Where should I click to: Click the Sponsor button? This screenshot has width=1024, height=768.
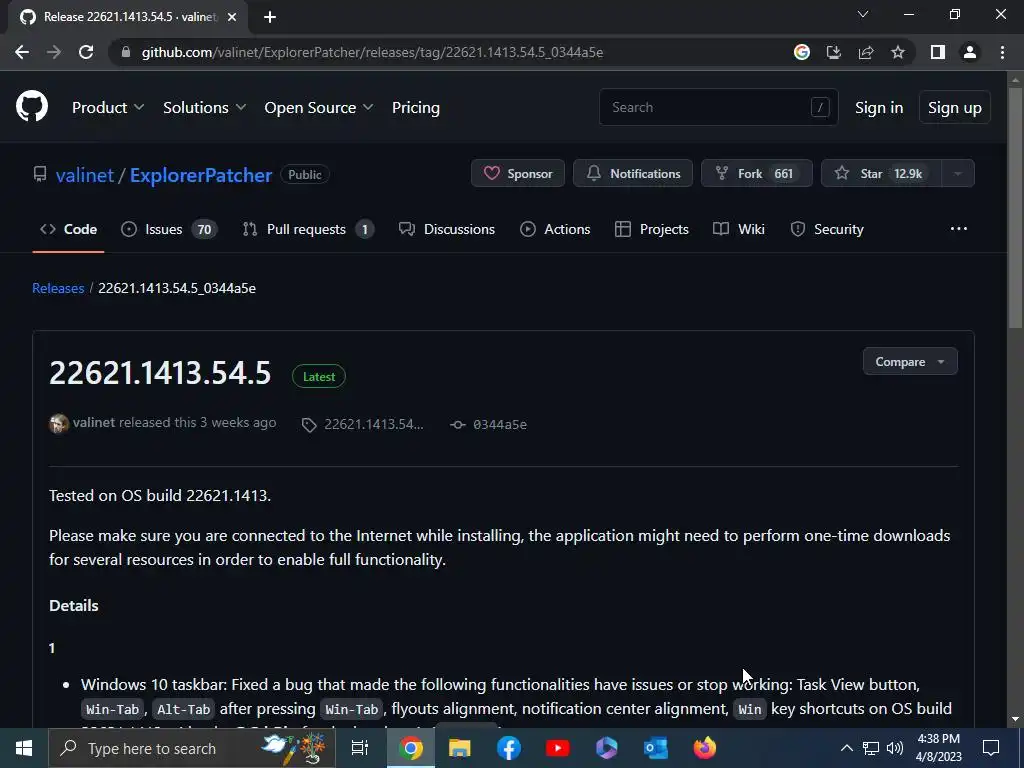[x=518, y=174]
